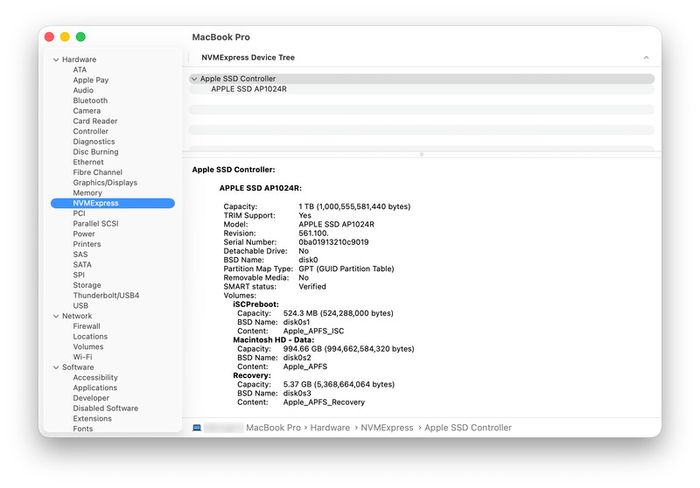Image resolution: width=700 pixels, height=488 pixels.
Task: Open the USB hardware category
Action: (x=80, y=306)
